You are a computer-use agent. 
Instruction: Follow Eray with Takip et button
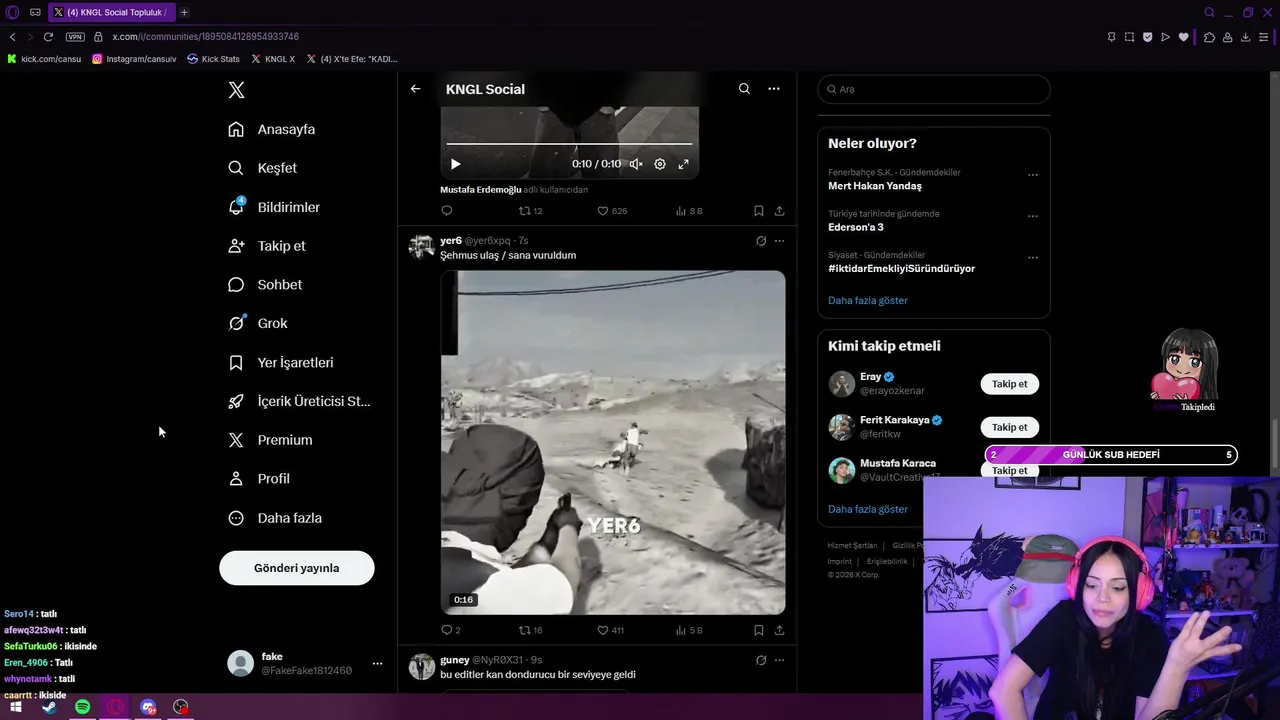(1009, 384)
